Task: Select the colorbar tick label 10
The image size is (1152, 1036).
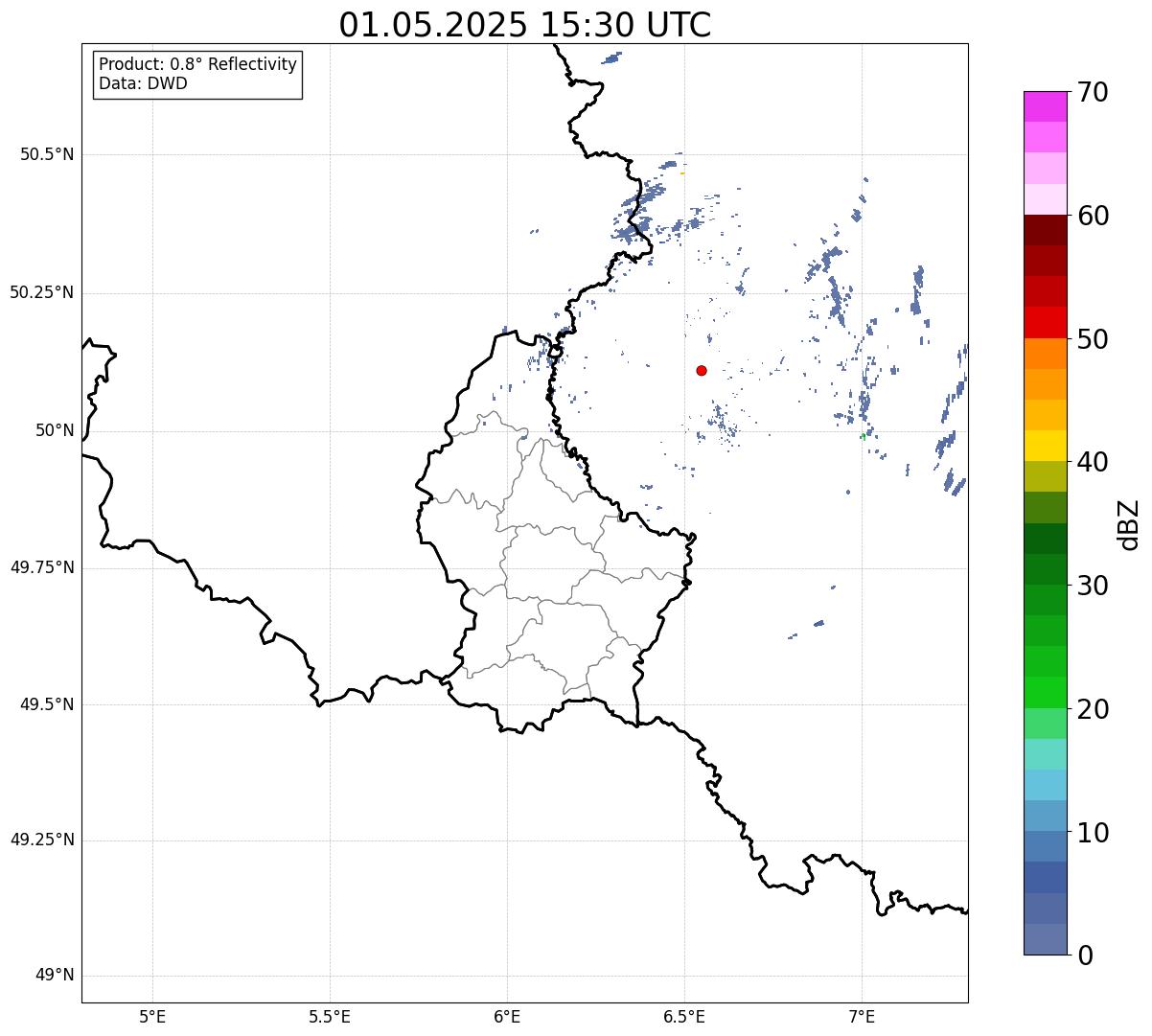Action: pos(1094,833)
